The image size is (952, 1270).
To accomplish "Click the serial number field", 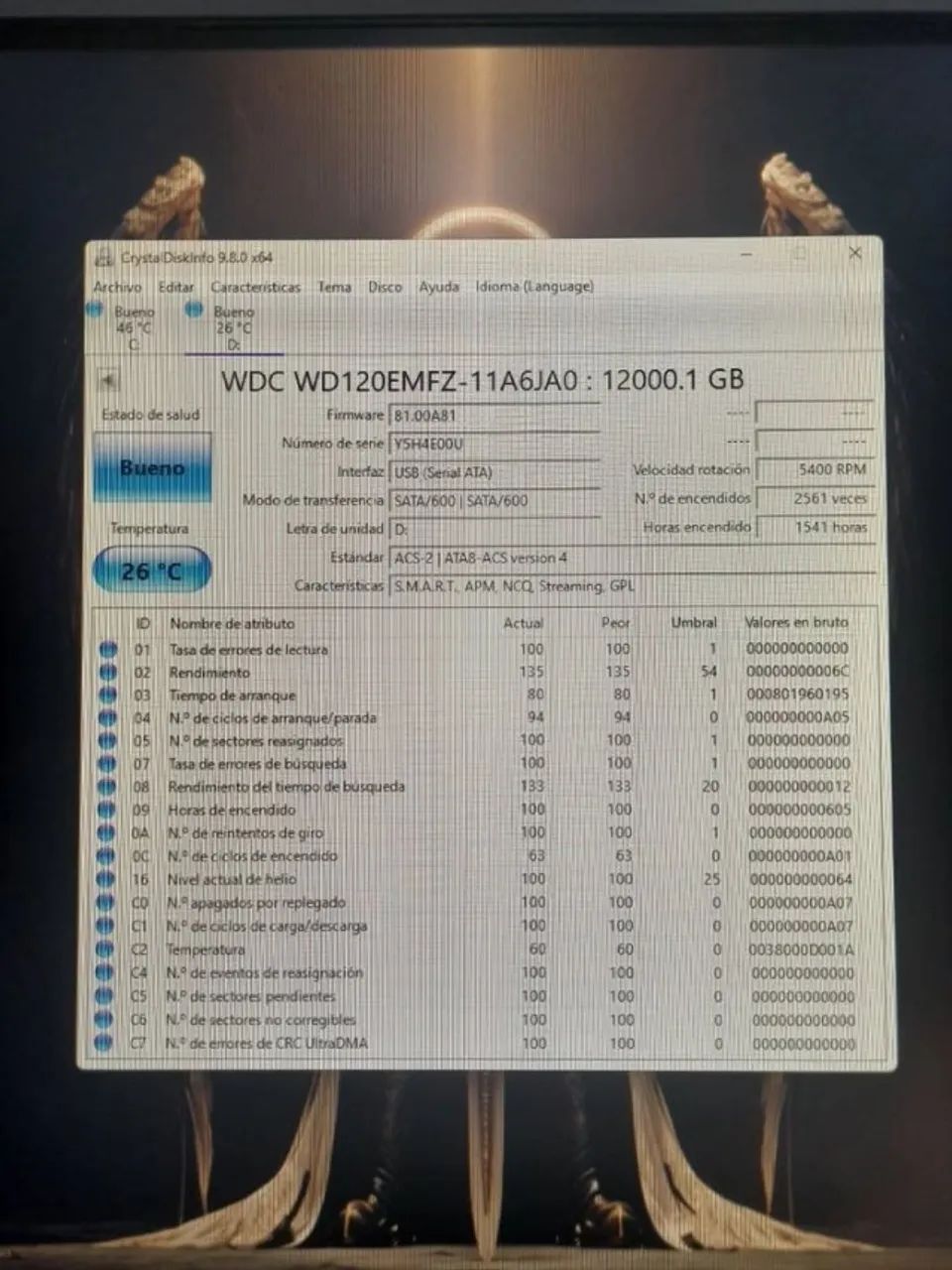I will pos(495,444).
